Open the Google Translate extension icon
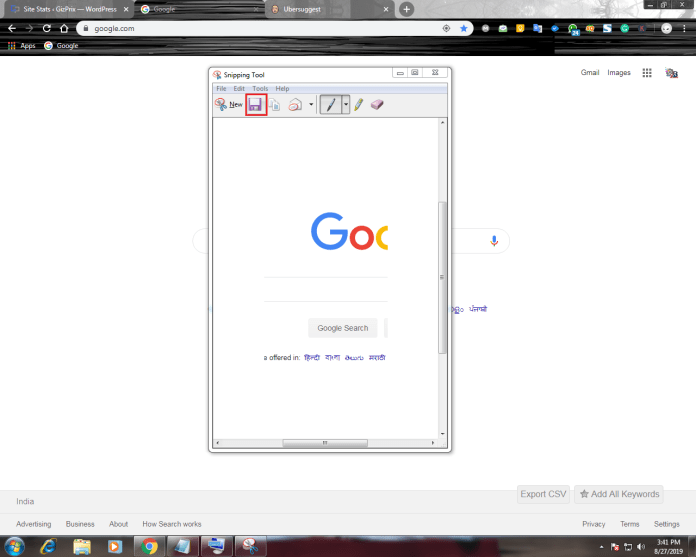 tap(538, 28)
